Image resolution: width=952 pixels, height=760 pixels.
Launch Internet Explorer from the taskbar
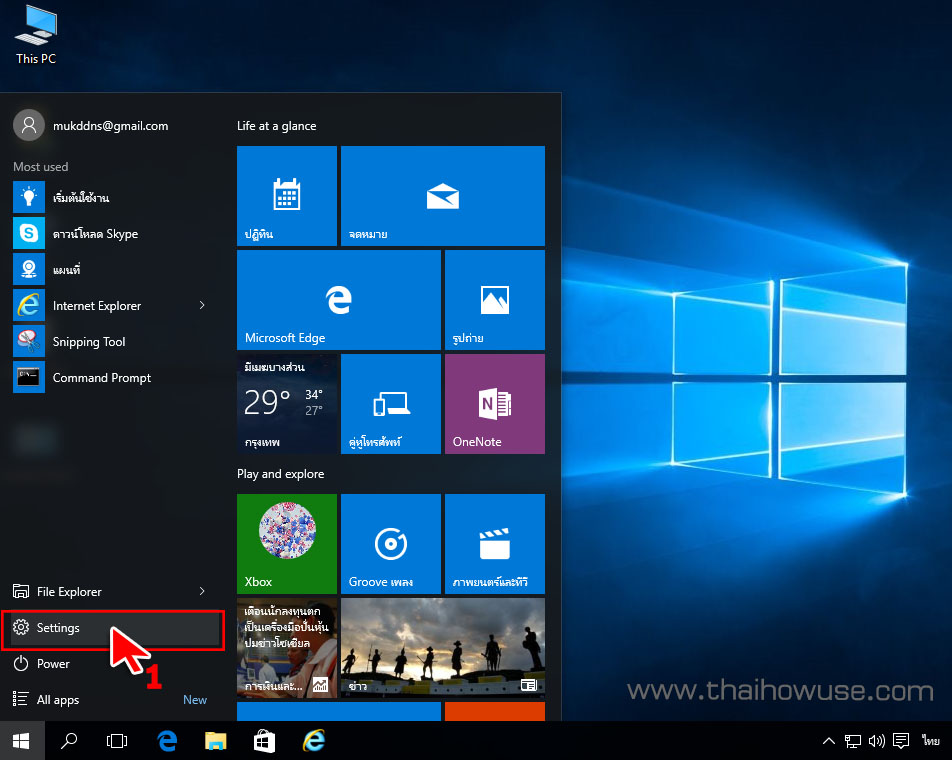click(x=314, y=741)
